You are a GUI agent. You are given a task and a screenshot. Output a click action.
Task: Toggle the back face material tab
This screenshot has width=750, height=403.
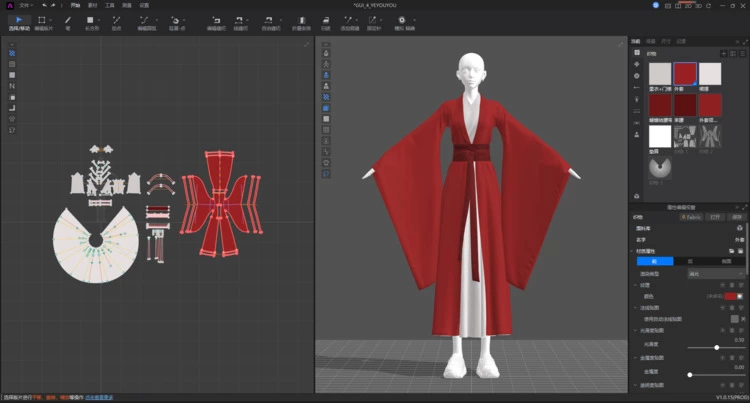[x=690, y=261]
